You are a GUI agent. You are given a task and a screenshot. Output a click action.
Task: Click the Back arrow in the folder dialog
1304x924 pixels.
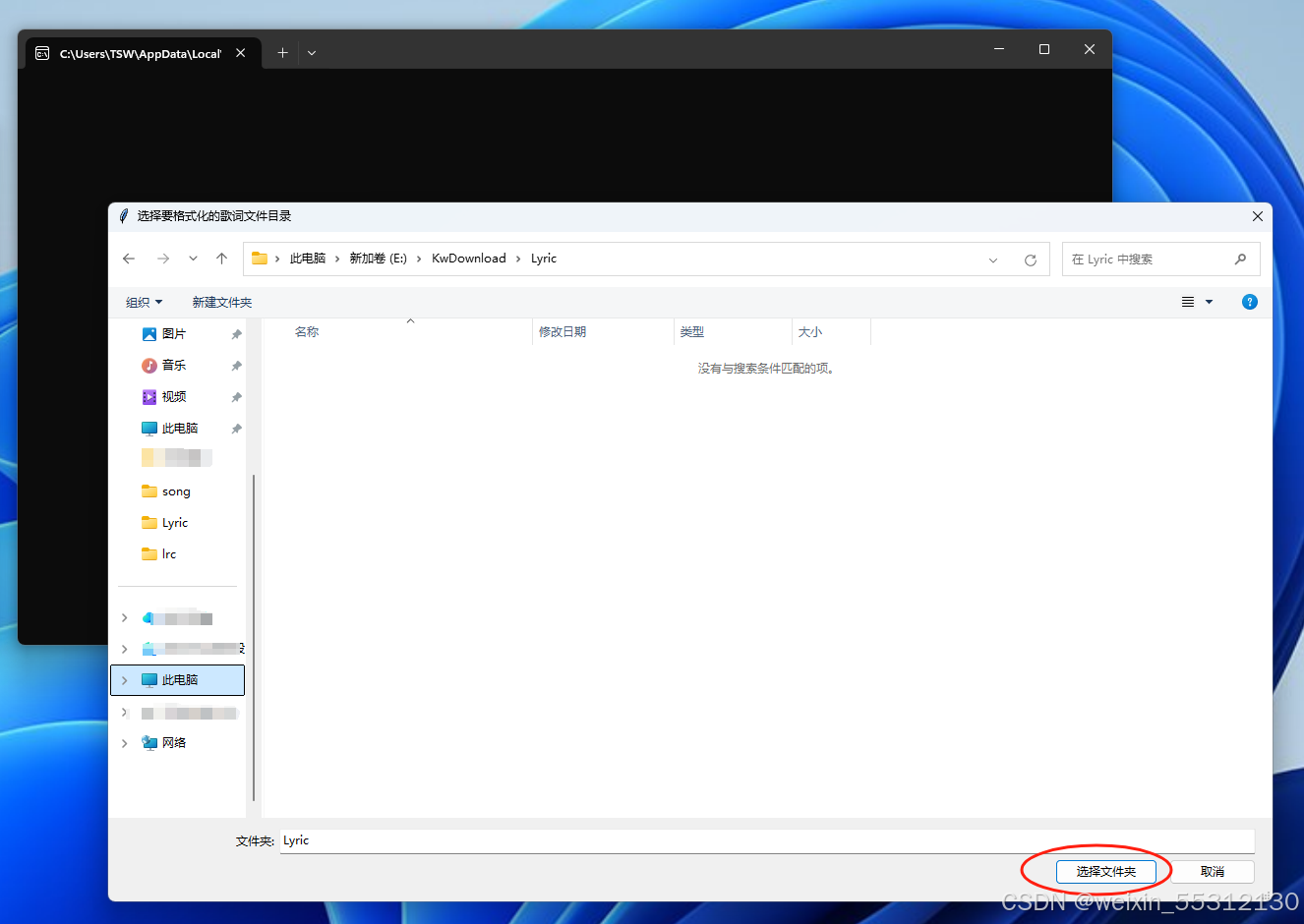coord(129,259)
